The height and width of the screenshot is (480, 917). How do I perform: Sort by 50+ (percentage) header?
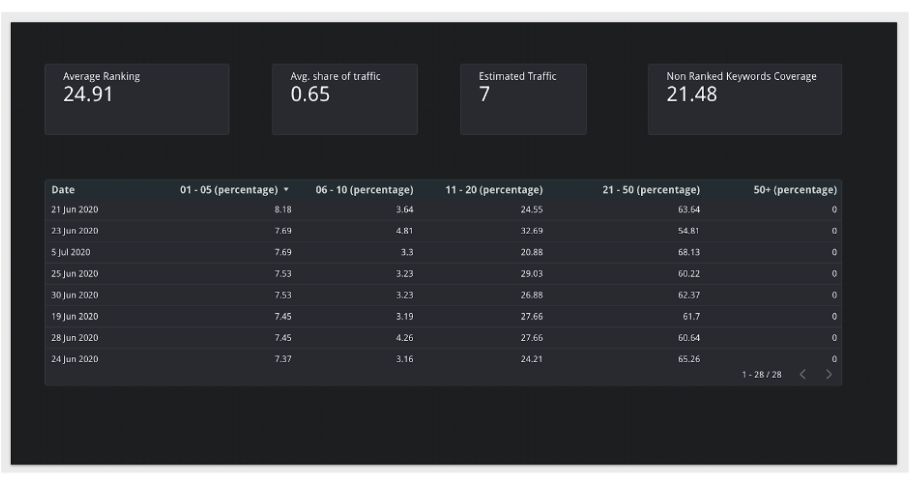[795, 190]
